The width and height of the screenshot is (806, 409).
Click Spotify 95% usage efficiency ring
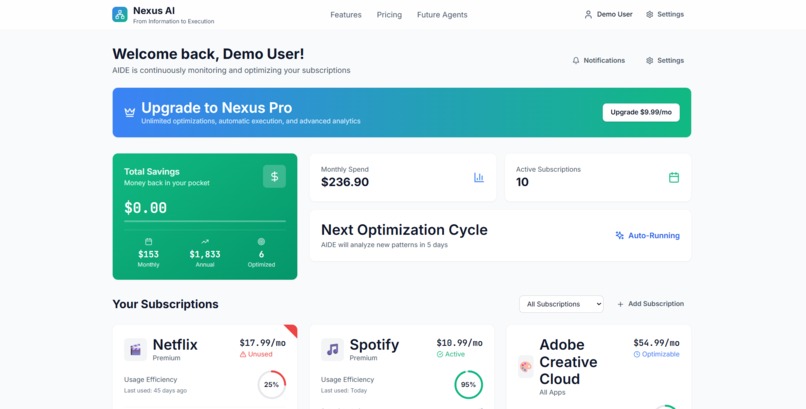pyautogui.click(x=468, y=384)
